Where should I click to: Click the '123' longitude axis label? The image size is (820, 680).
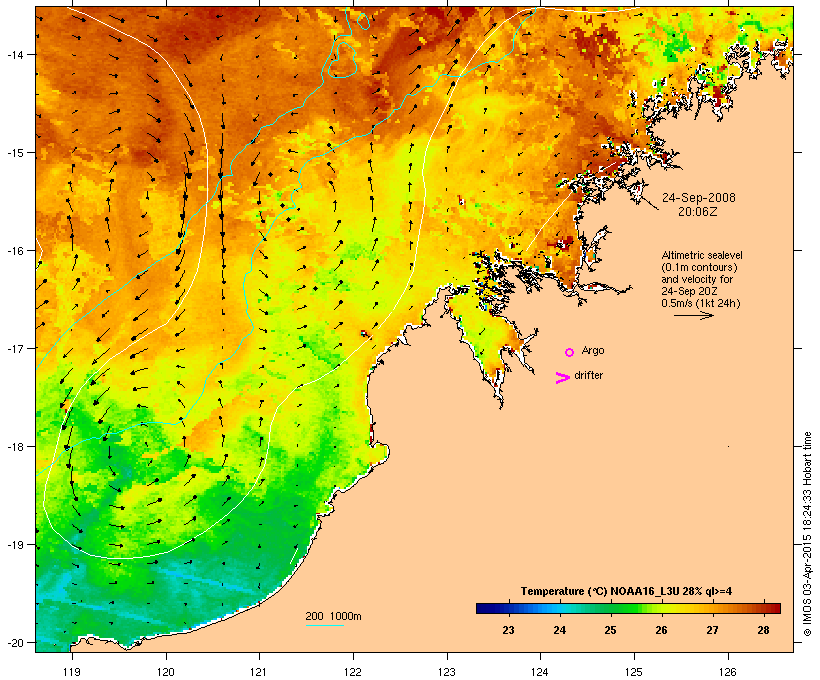coord(447,672)
